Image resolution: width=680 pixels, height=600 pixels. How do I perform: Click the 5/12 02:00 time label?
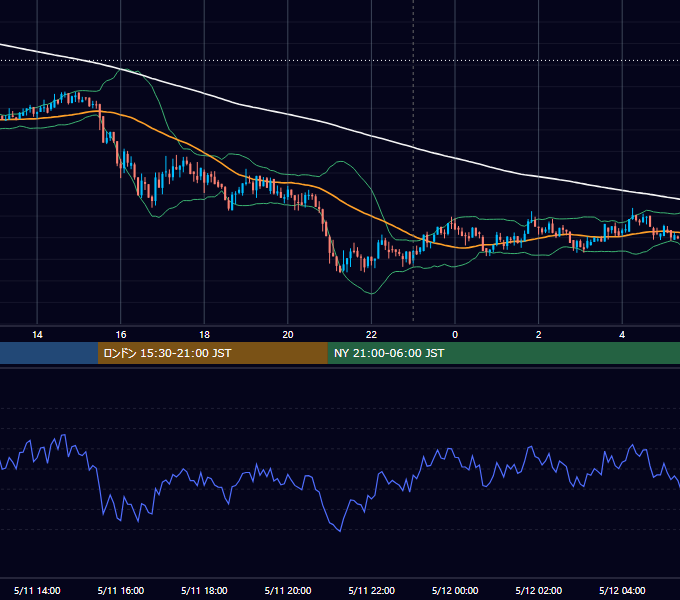[539, 590]
